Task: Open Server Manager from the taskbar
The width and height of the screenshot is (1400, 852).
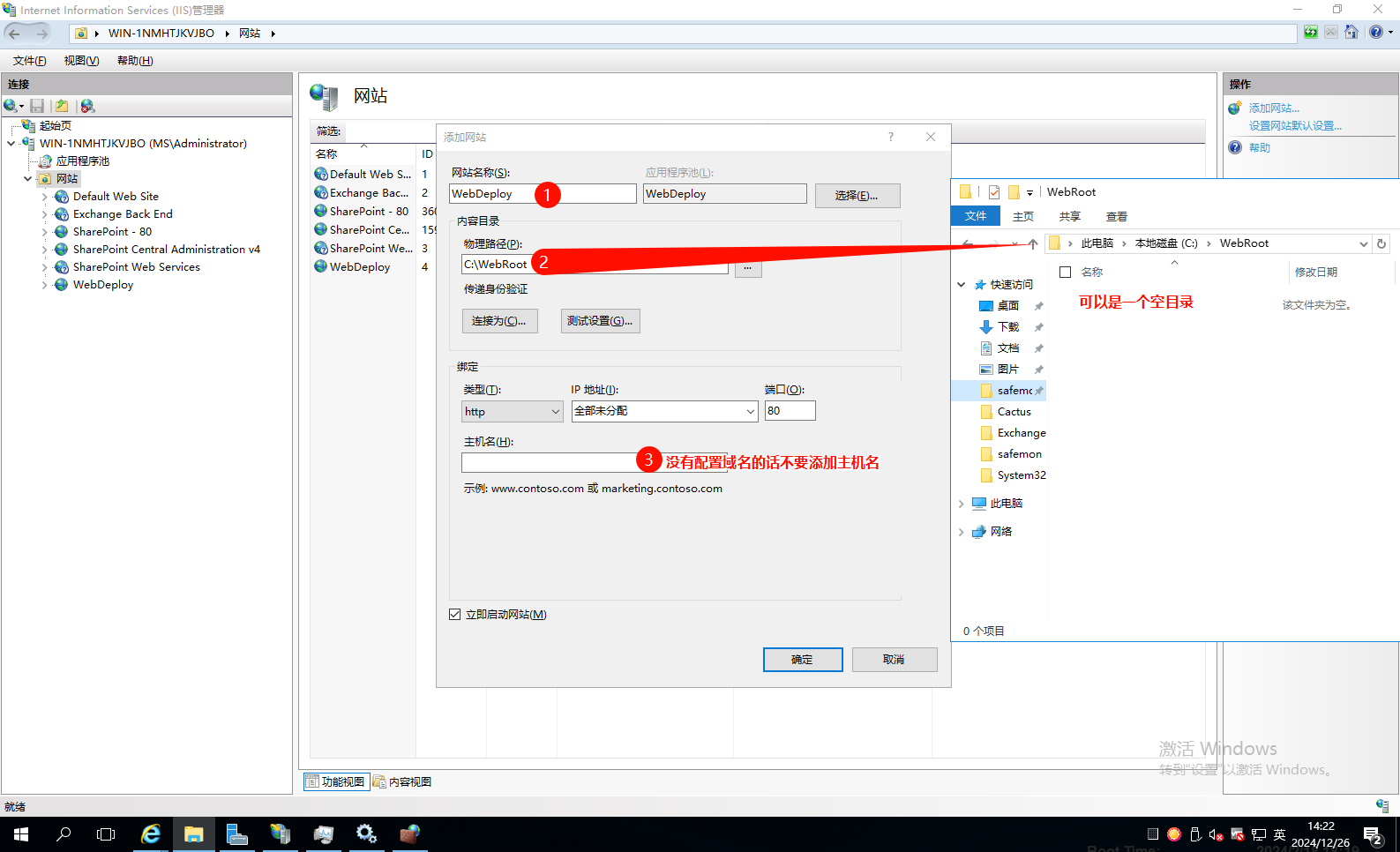Action: coord(236,833)
